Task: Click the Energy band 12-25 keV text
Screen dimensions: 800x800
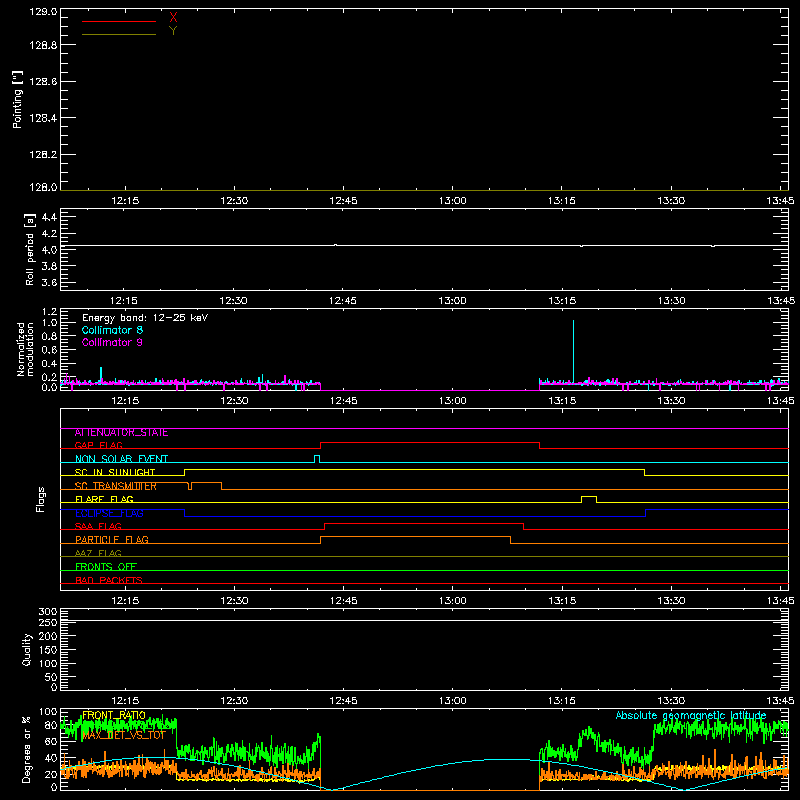Action: pyautogui.click(x=145, y=318)
